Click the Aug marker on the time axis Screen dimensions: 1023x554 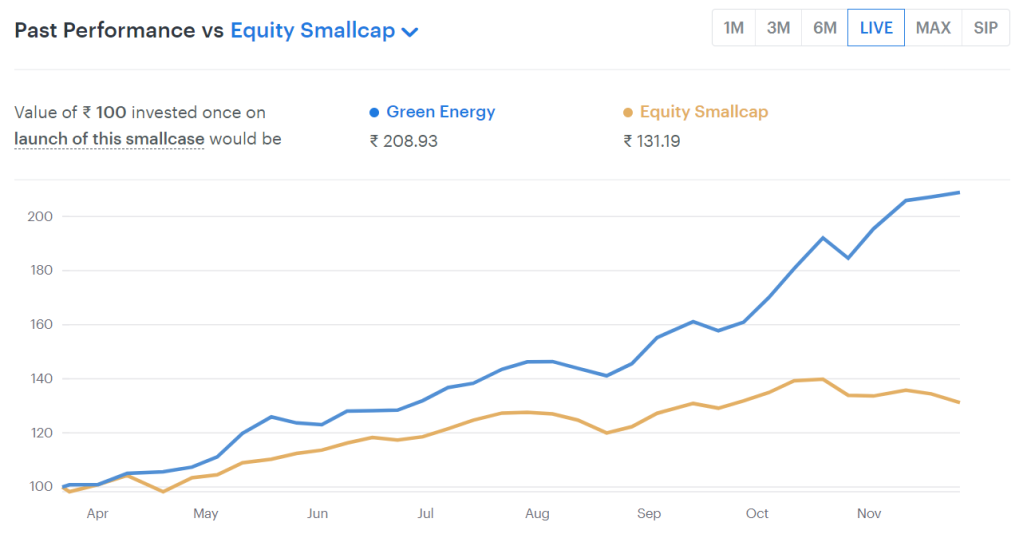[537, 514]
